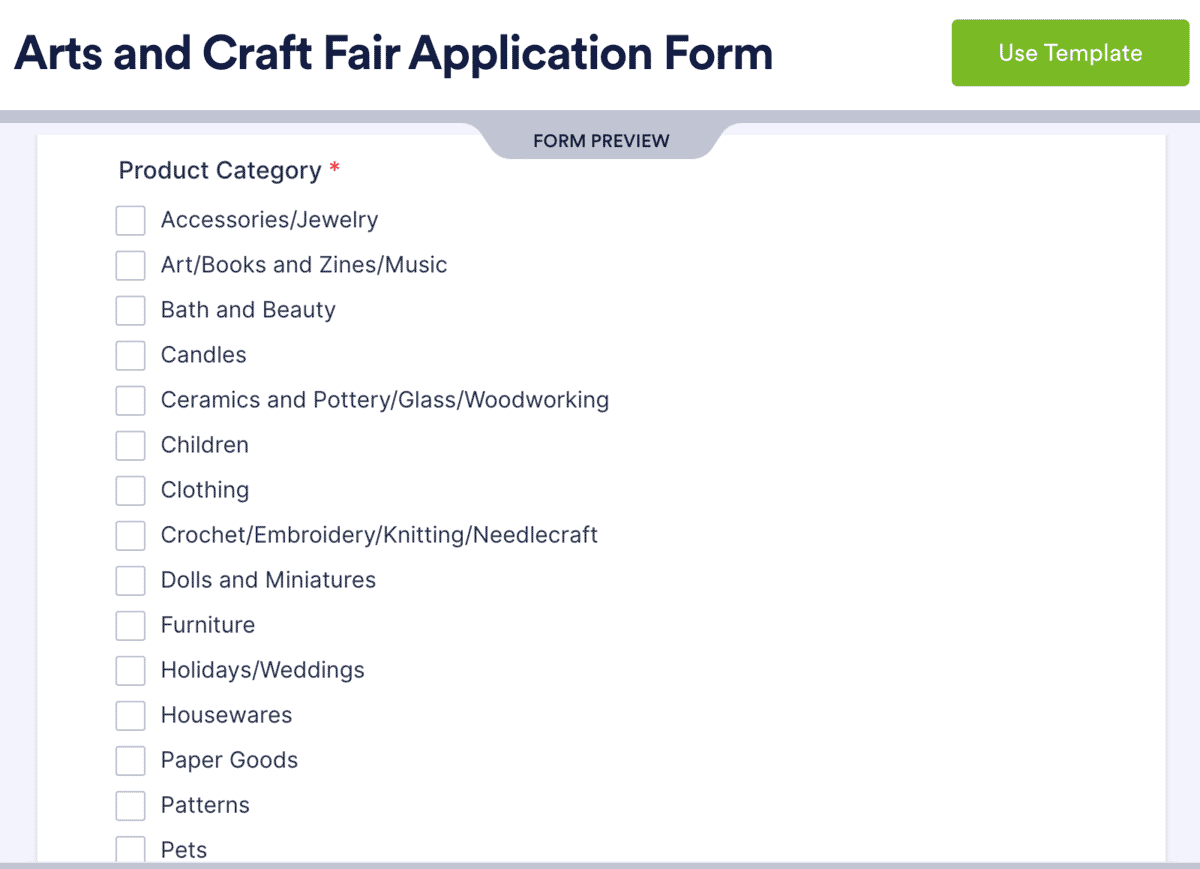Click the Arts and Craft Fair title
The height and width of the screenshot is (869, 1200).
pyautogui.click(x=393, y=53)
